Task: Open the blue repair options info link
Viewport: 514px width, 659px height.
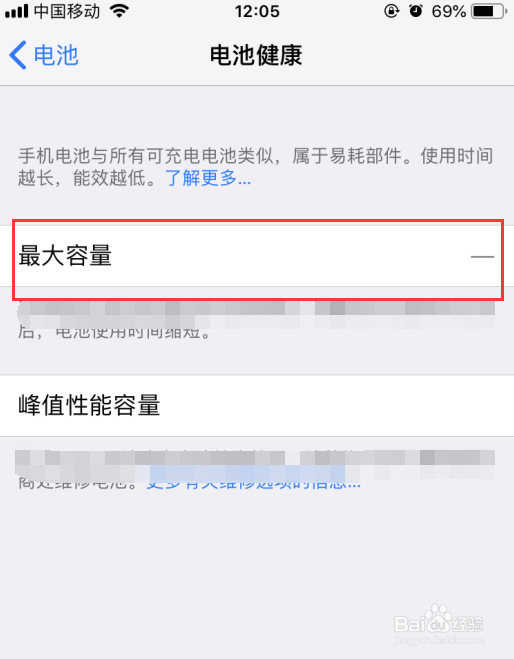Action: tap(253, 482)
